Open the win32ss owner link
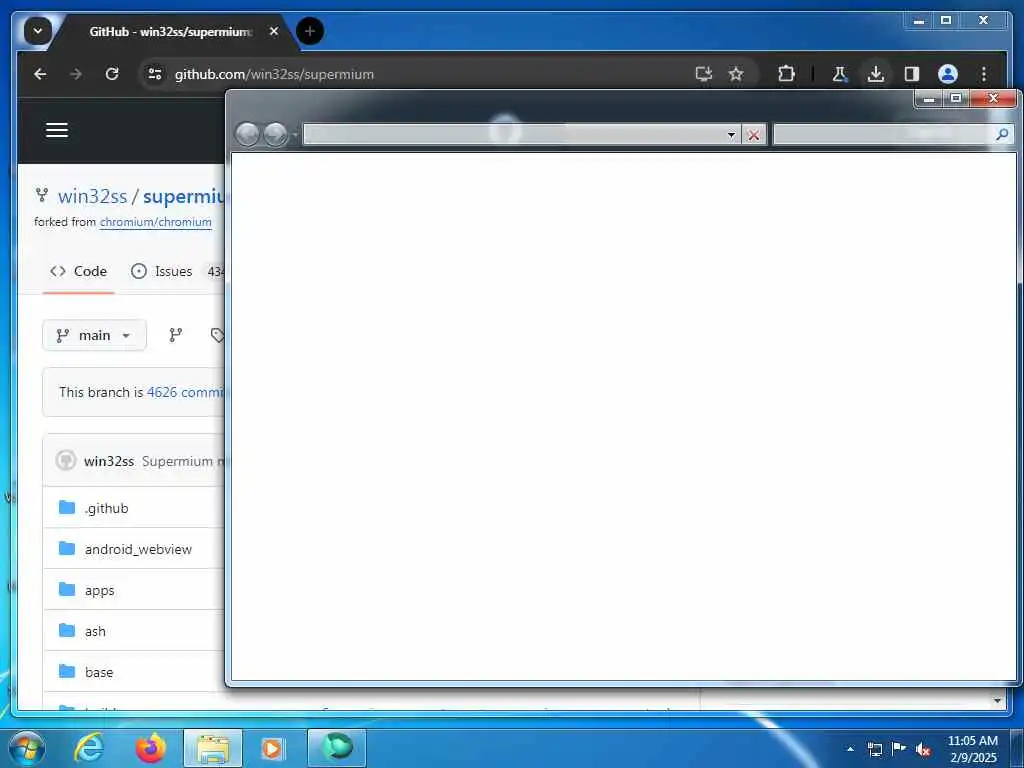Image resolution: width=1024 pixels, height=768 pixels. coord(92,196)
